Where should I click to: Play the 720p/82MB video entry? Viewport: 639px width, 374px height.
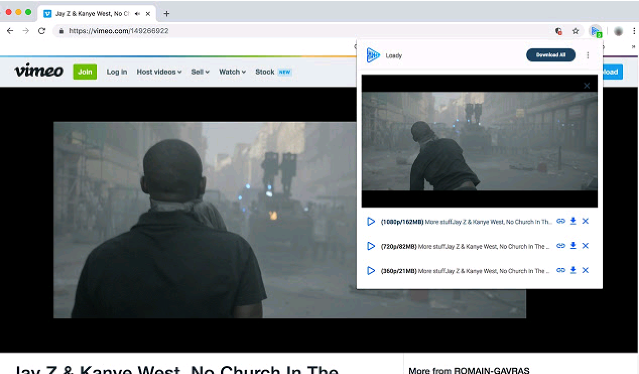click(x=371, y=246)
